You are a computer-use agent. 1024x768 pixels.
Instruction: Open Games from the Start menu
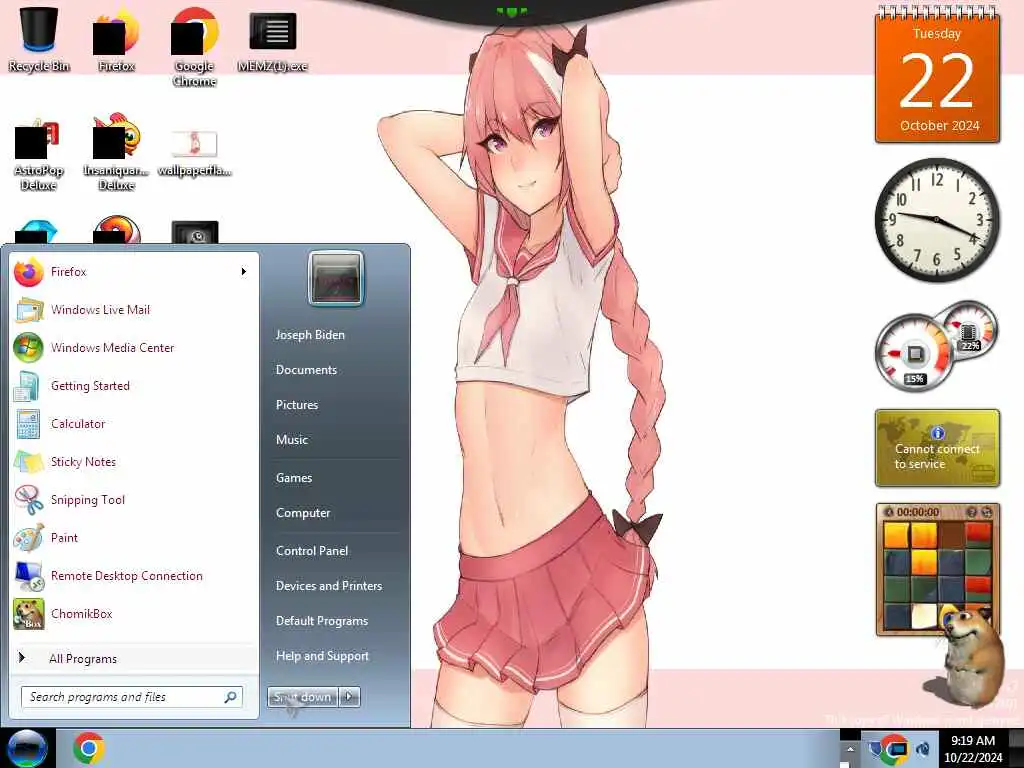tap(294, 477)
